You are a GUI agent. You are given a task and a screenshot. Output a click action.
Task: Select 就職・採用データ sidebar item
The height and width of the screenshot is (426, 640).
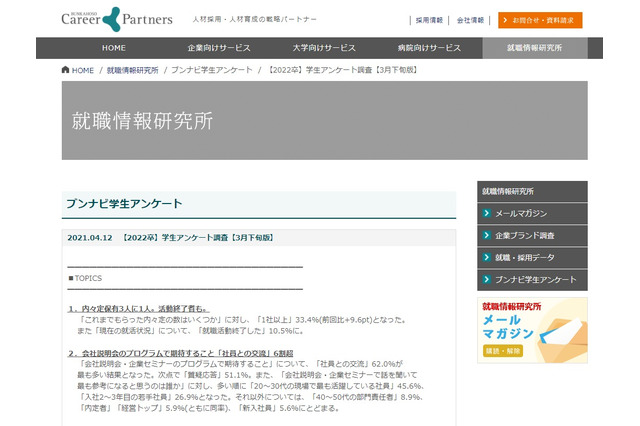point(532,257)
